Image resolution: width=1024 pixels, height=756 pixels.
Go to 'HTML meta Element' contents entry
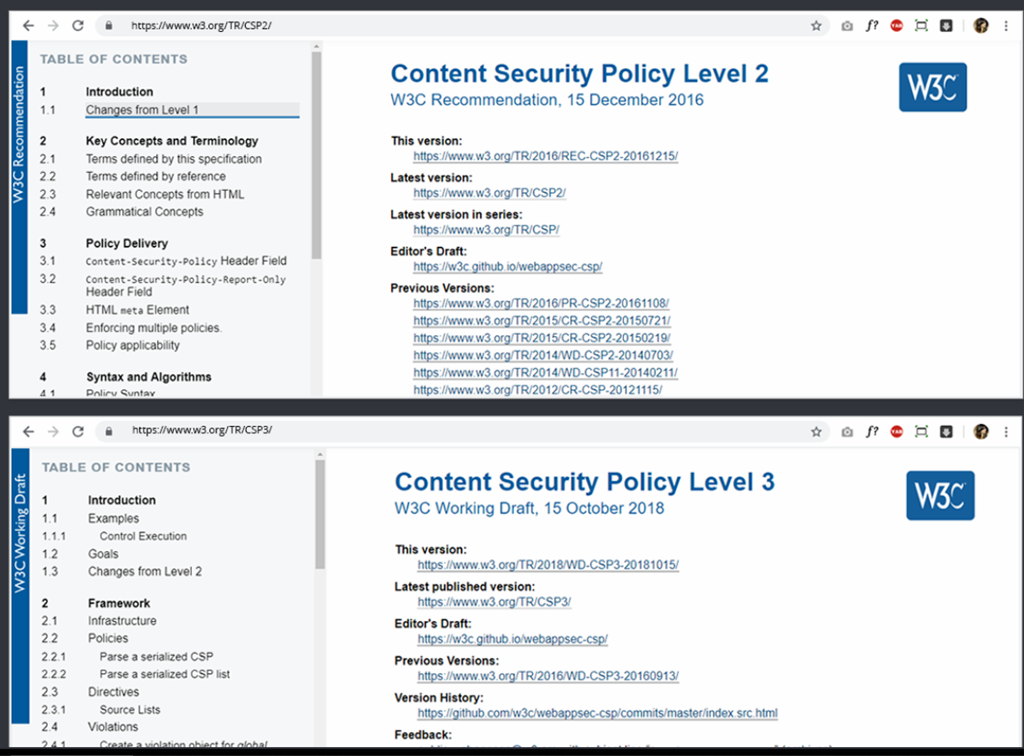[x=137, y=310]
